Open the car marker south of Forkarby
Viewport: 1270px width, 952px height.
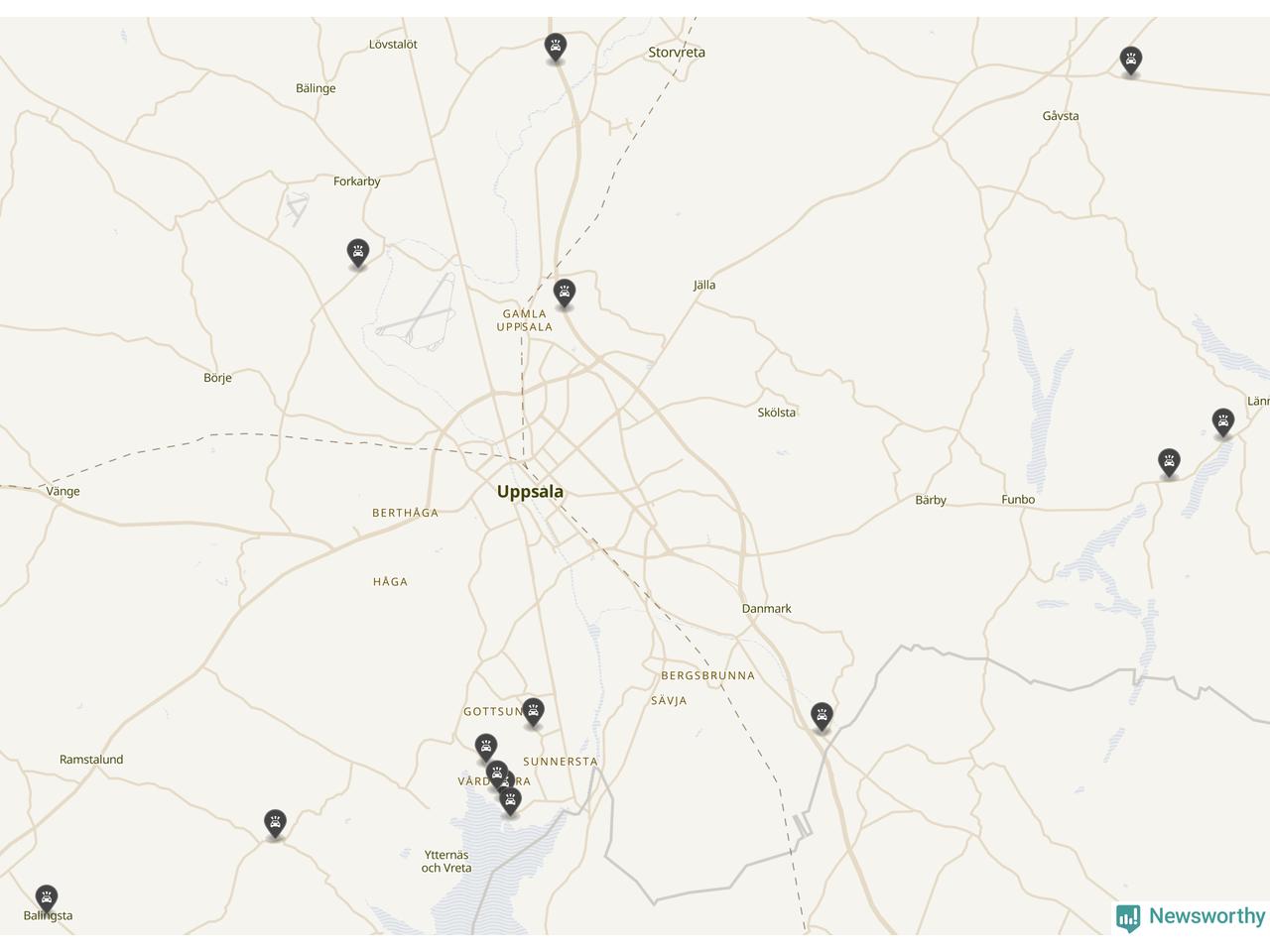coord(358,252)
